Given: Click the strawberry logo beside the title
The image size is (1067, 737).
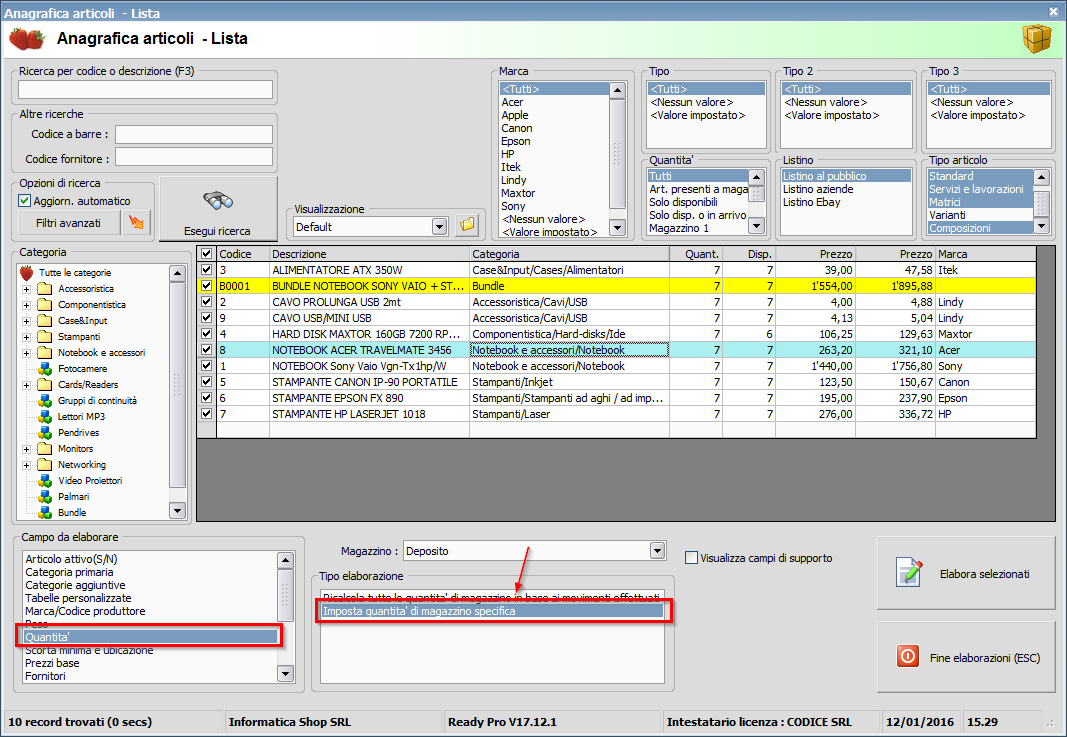Looking at the screenshot, I should (27, 39).
